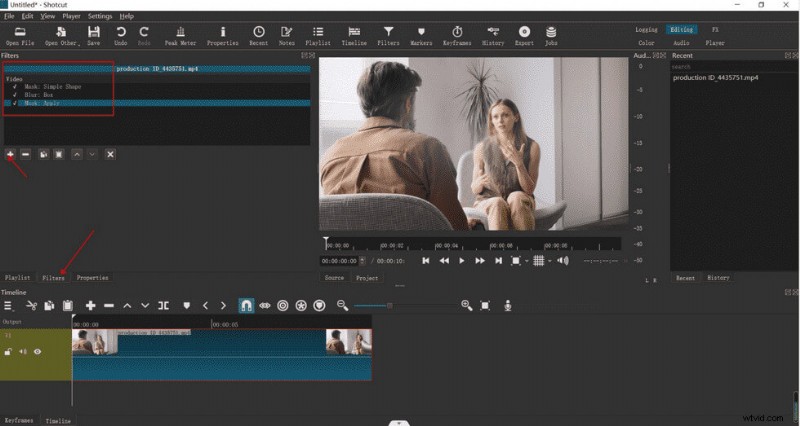The width and height of the screenshot is (800, 426).
Task: Show the Timeline panel from toolbar
Action: point(354,36)
